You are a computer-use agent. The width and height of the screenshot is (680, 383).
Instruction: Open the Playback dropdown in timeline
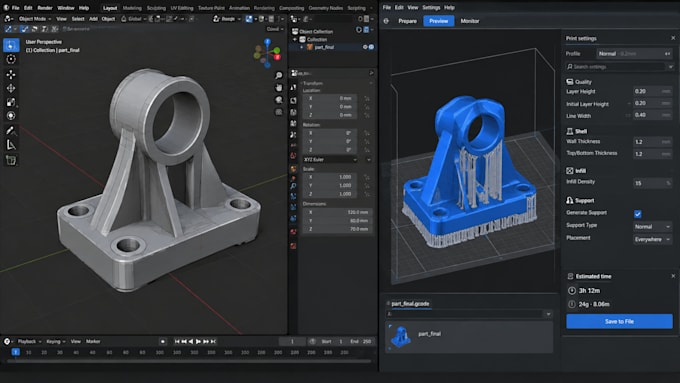pyautogui.click(x=29, y=341)
